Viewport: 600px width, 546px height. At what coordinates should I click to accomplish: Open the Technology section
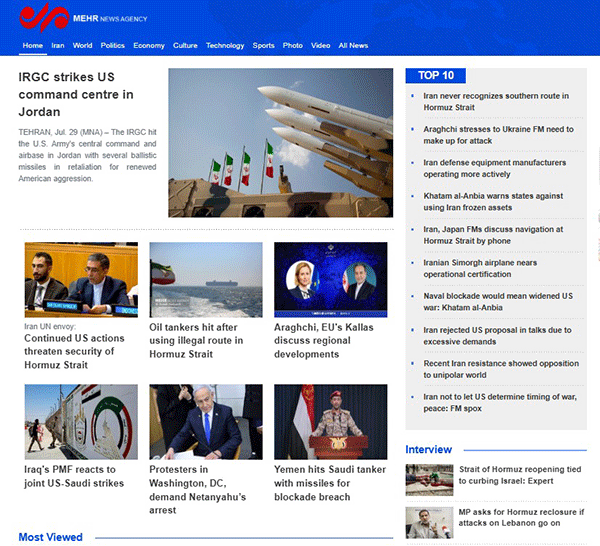click(x=225, y=46)
